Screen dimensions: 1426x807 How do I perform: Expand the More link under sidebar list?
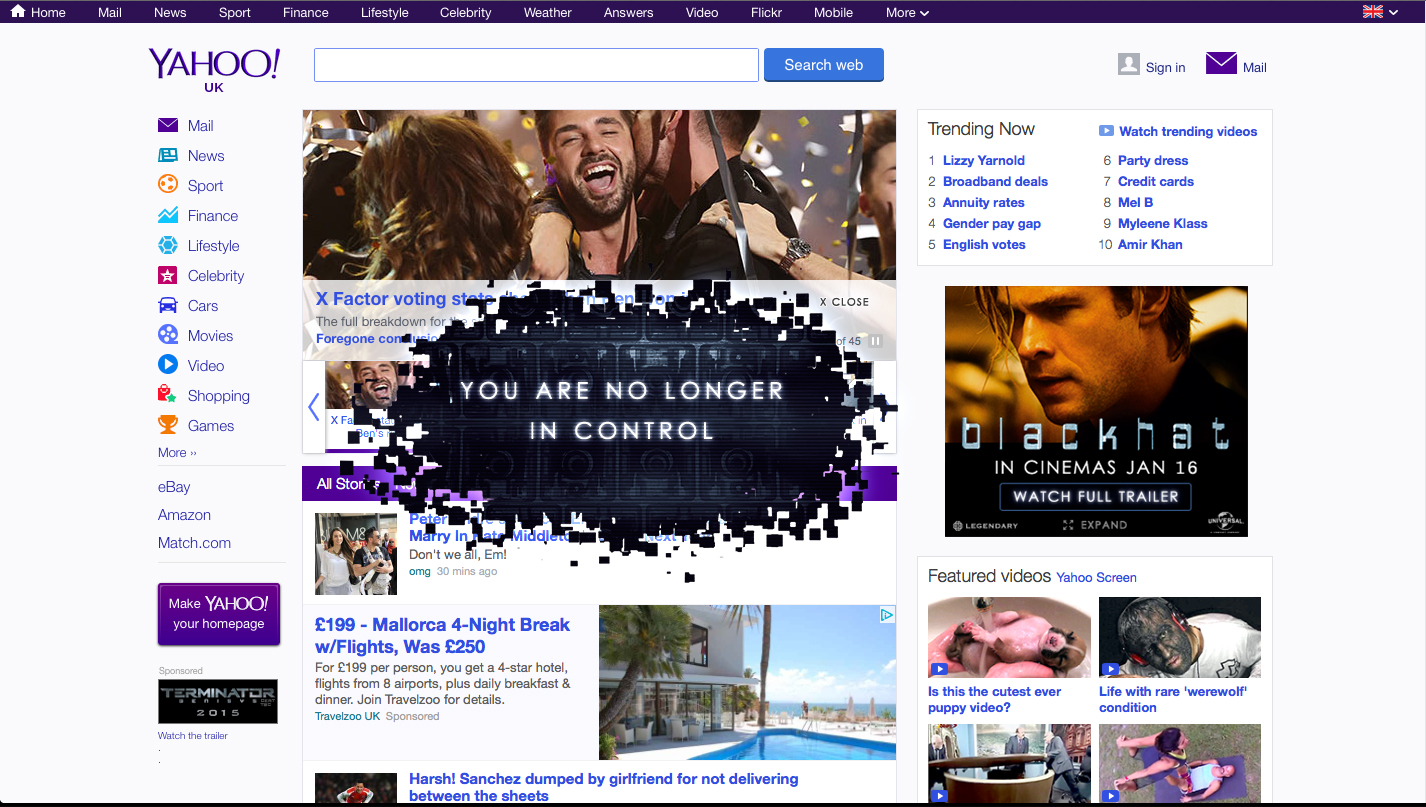pos(177,453)
